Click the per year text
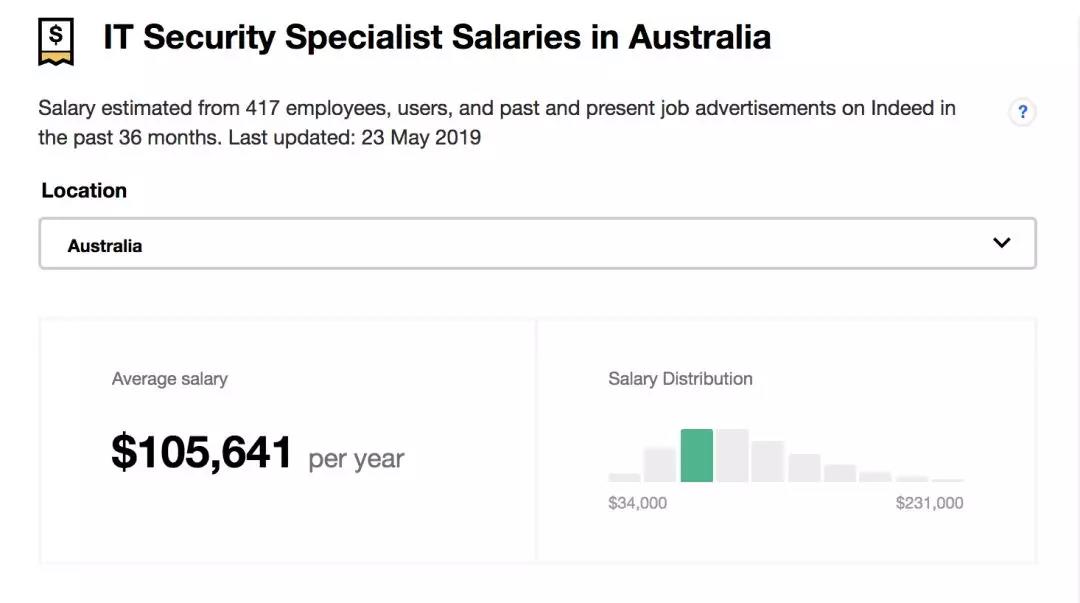This screenshot has height=603, width=1080. pyautogui.click(x=356, y=459)
